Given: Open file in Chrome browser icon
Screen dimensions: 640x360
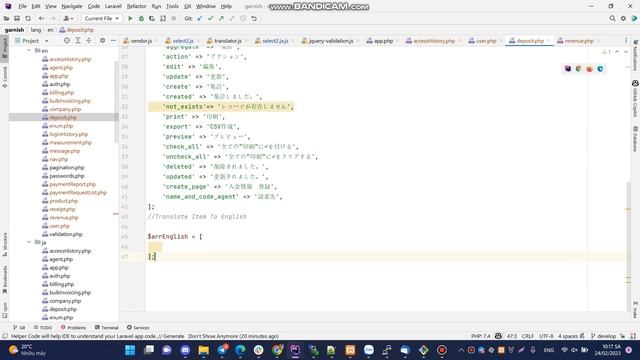Looking at the screenshot, I should coord(578,69).
